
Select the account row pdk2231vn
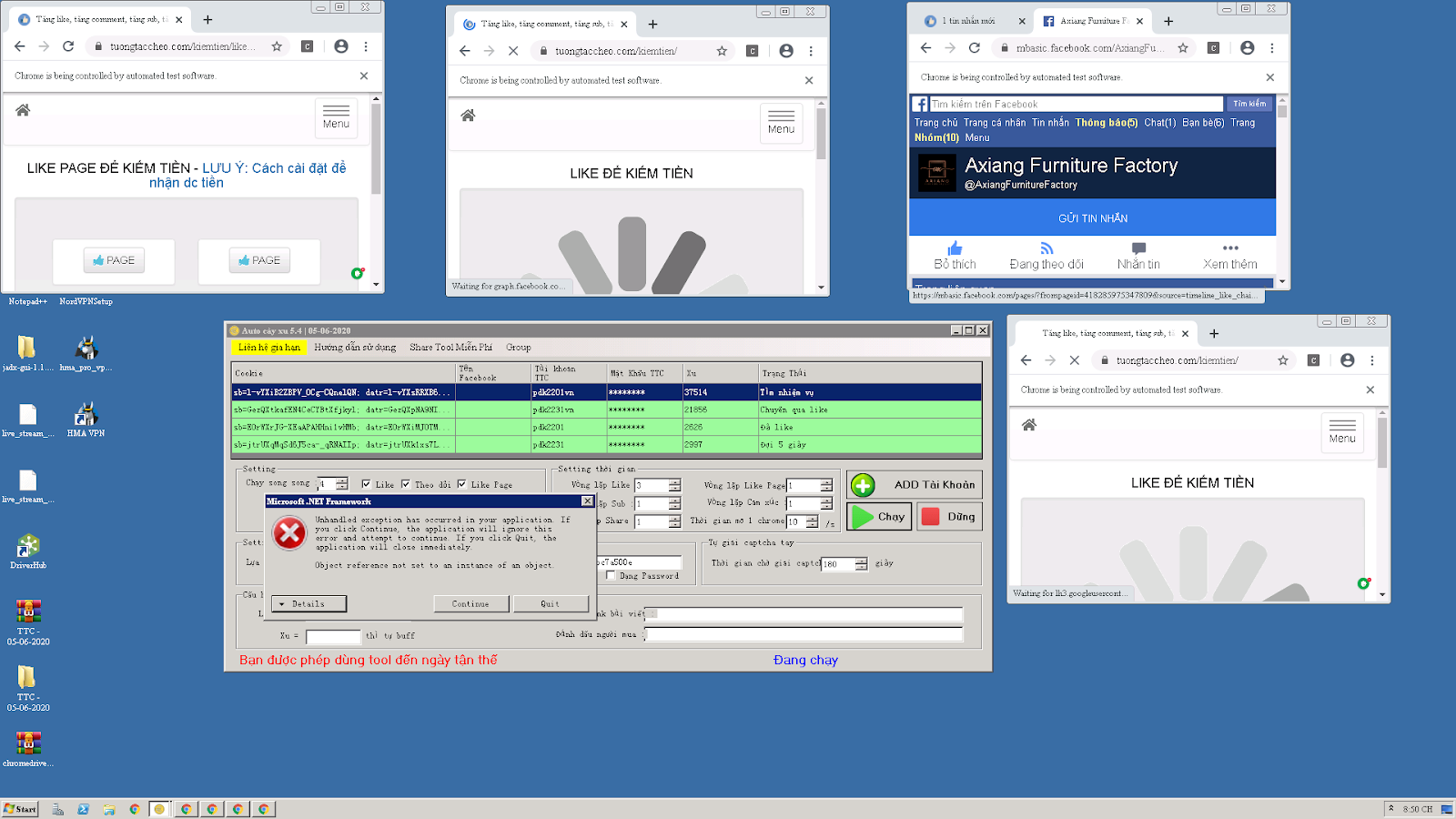tap(607, 410)
